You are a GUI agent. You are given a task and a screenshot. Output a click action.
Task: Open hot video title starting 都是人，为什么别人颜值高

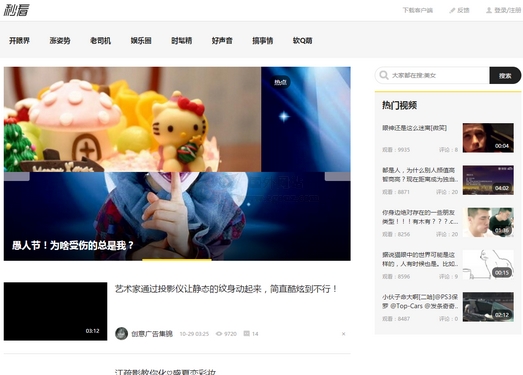(x=420, y=175)
